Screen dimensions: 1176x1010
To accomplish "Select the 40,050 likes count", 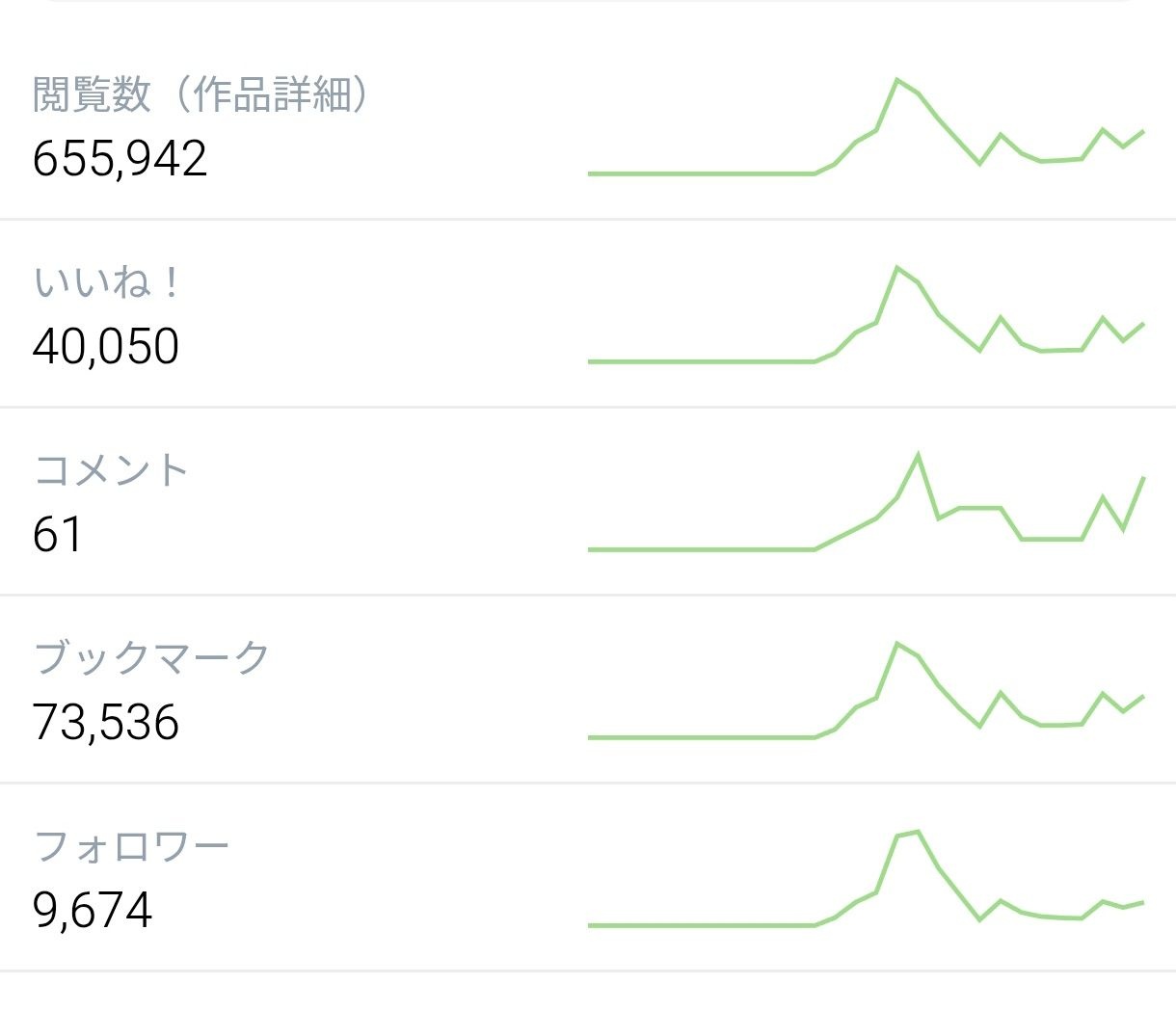I will coord(106,347).
